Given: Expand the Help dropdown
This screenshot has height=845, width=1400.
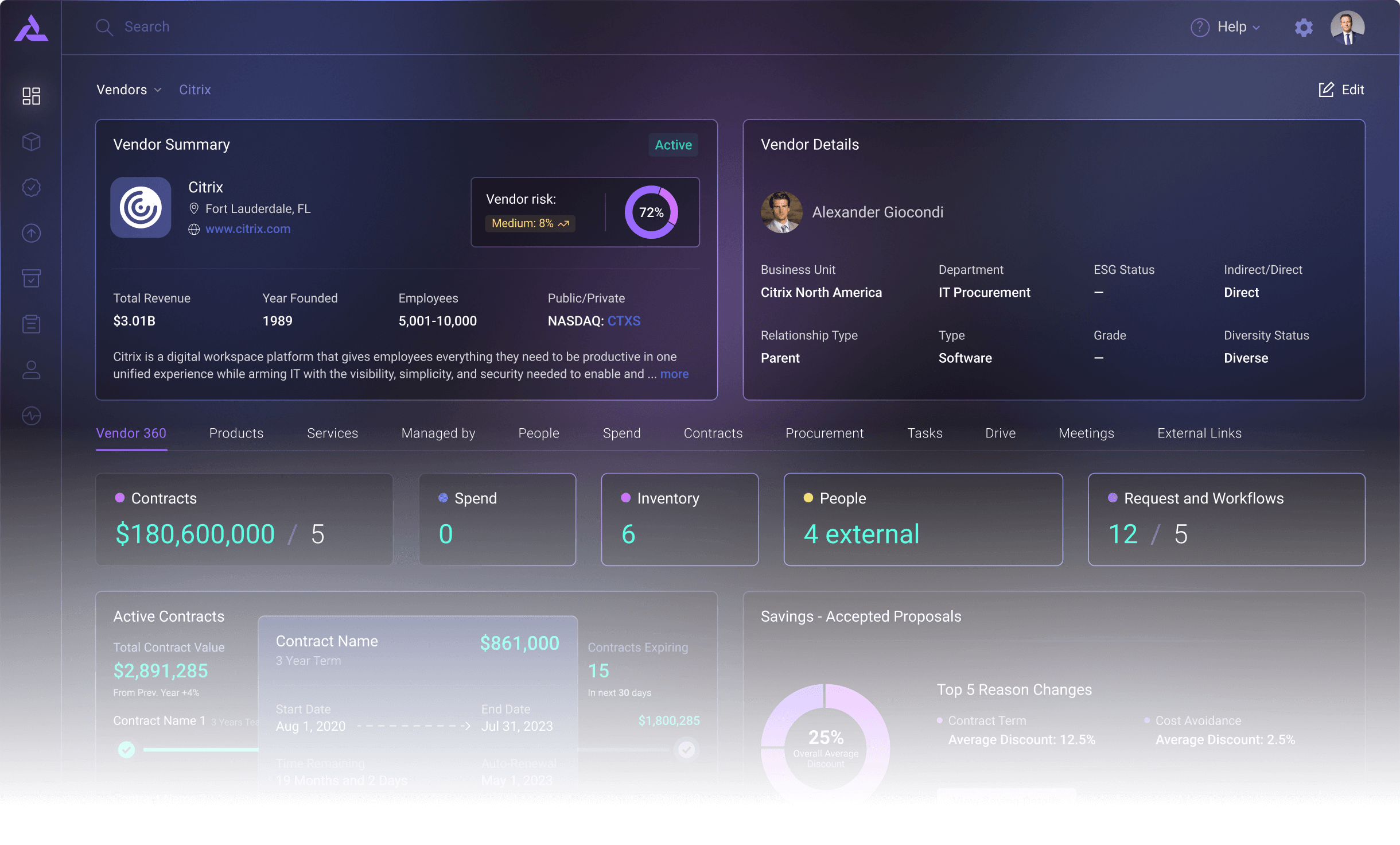Looking at the screenshot, I should pos(1238,27).
